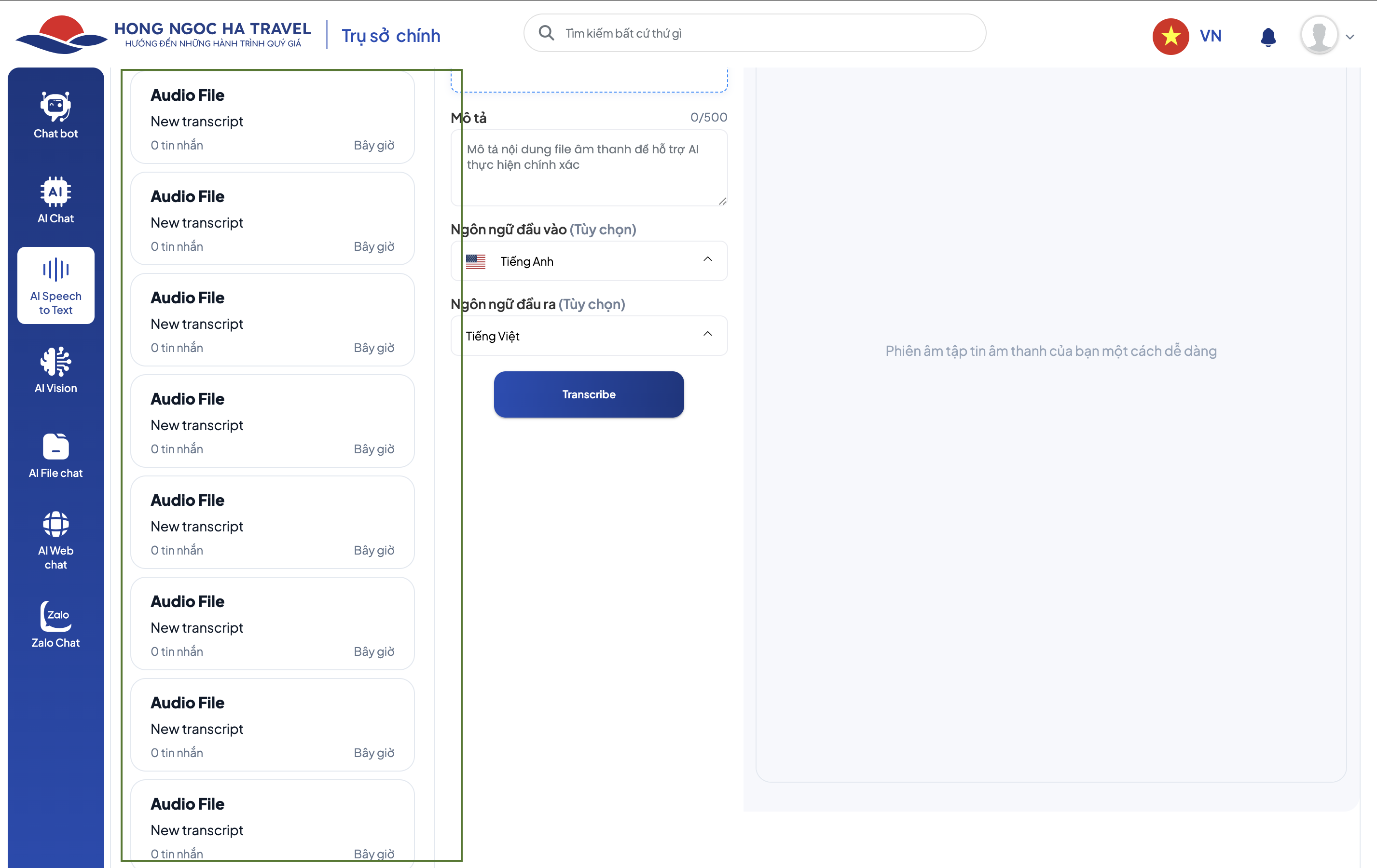
Task: Expand the Tiếng Việt output language dropdown
Action: 589,336
